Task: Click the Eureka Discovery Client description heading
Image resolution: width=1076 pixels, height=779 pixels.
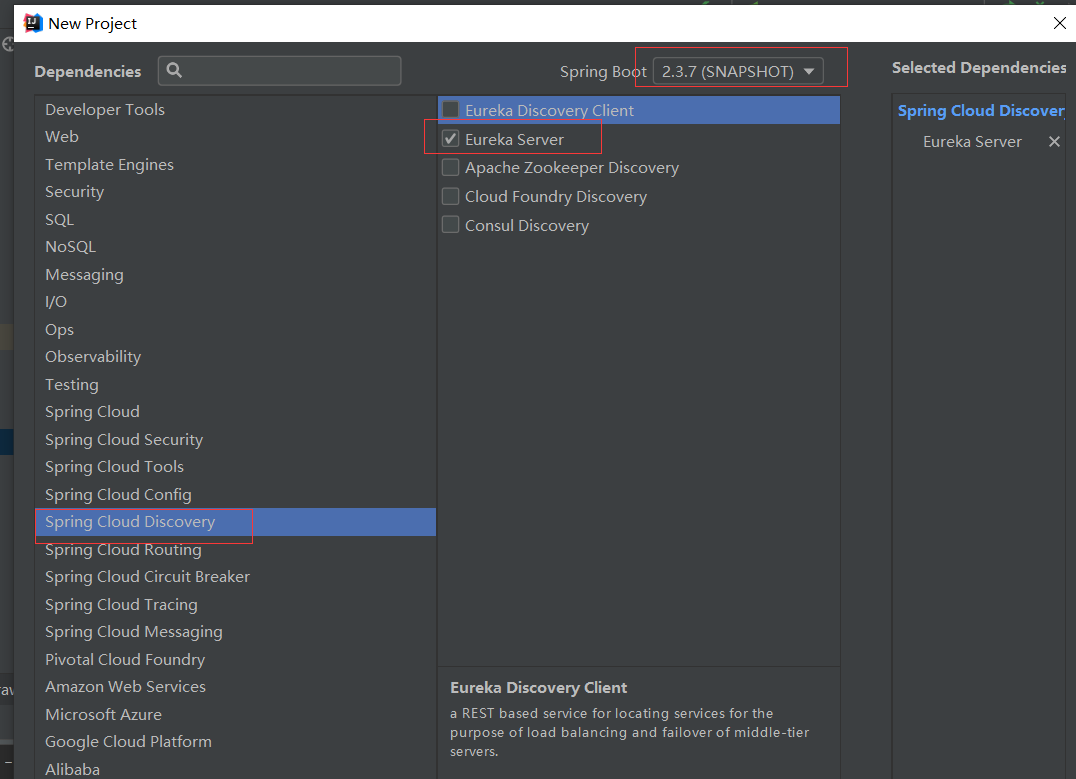Action: [x=538, y=688]
